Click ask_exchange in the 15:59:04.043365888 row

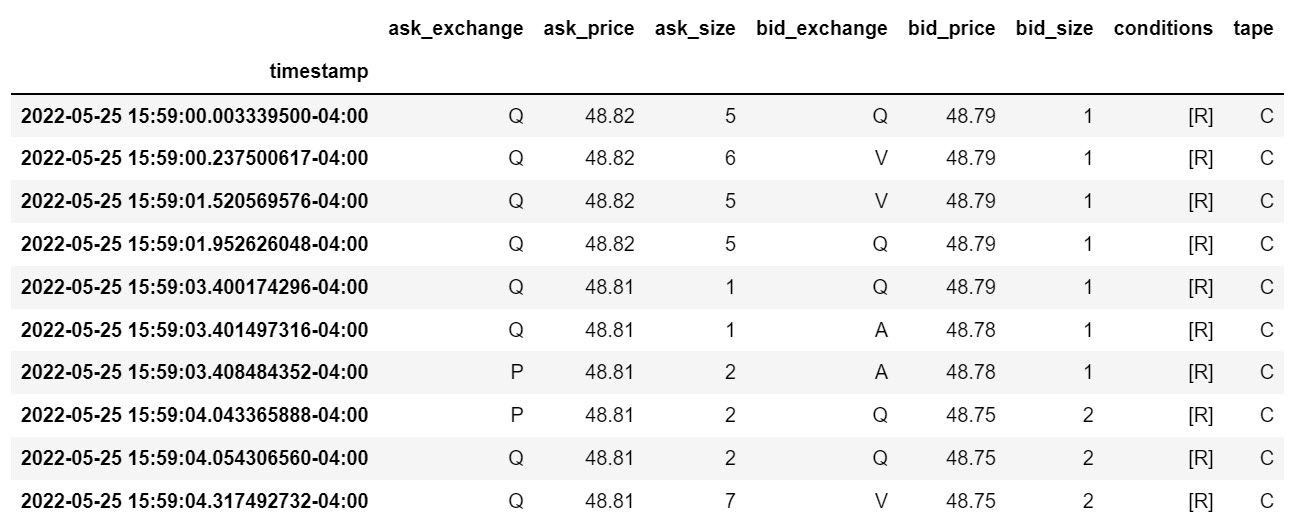(516, 415)
